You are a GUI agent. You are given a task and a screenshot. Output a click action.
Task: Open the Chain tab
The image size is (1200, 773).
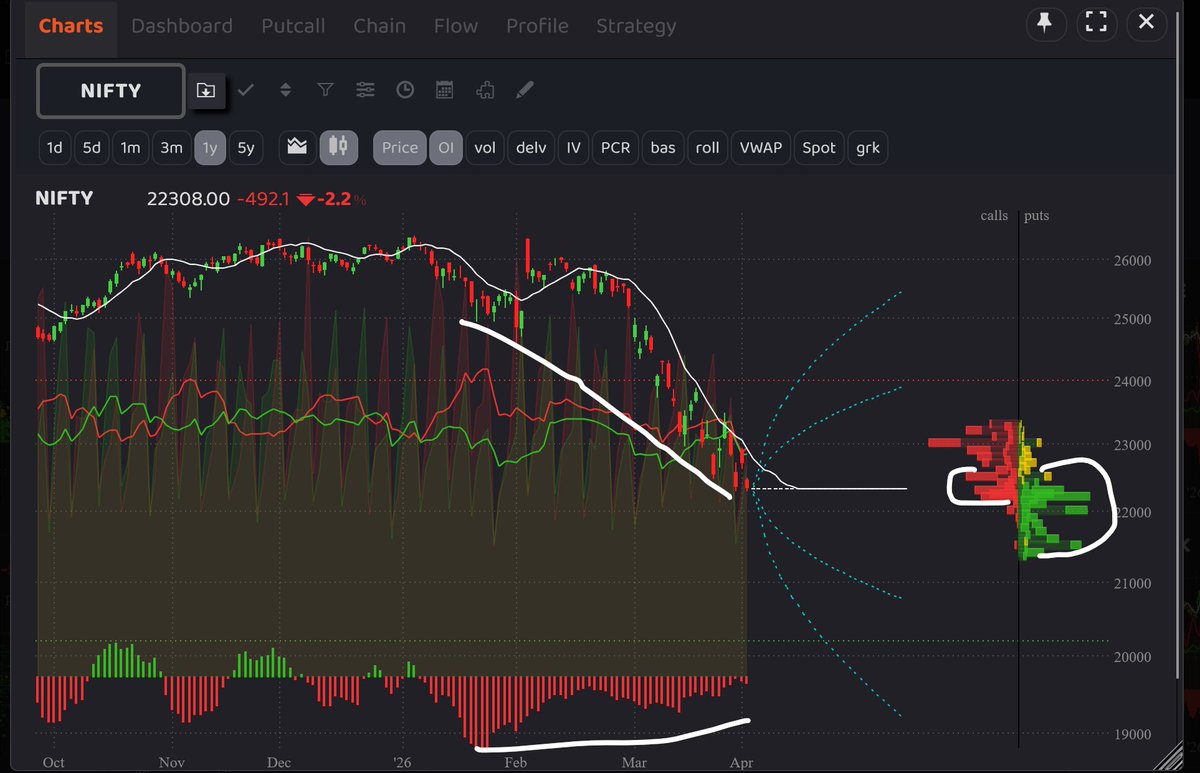[x=379, y=26]
